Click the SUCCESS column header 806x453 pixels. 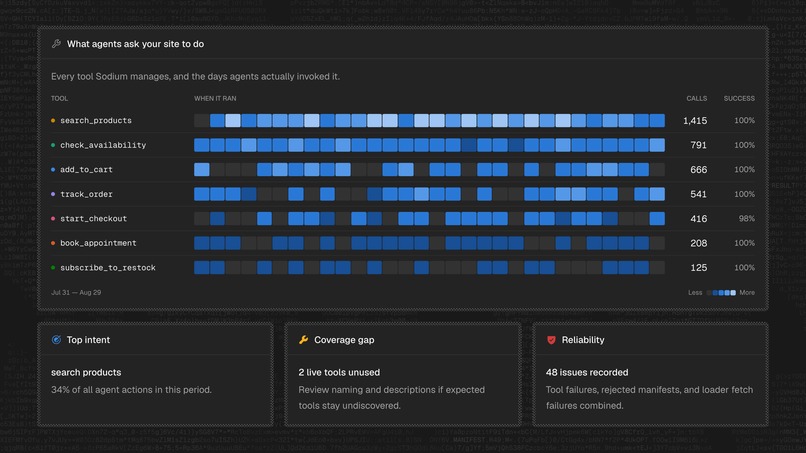(739, 98)
